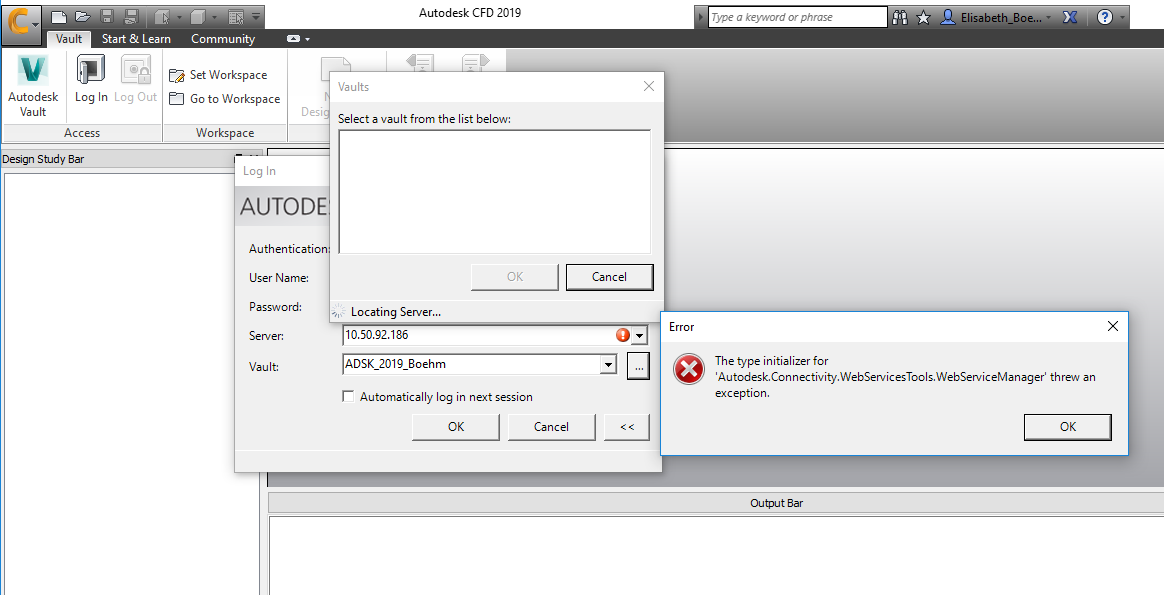This screenshot has height=595, width=1164.
Task: Switch to the Start & Learn tab
Action: [136, 39]
